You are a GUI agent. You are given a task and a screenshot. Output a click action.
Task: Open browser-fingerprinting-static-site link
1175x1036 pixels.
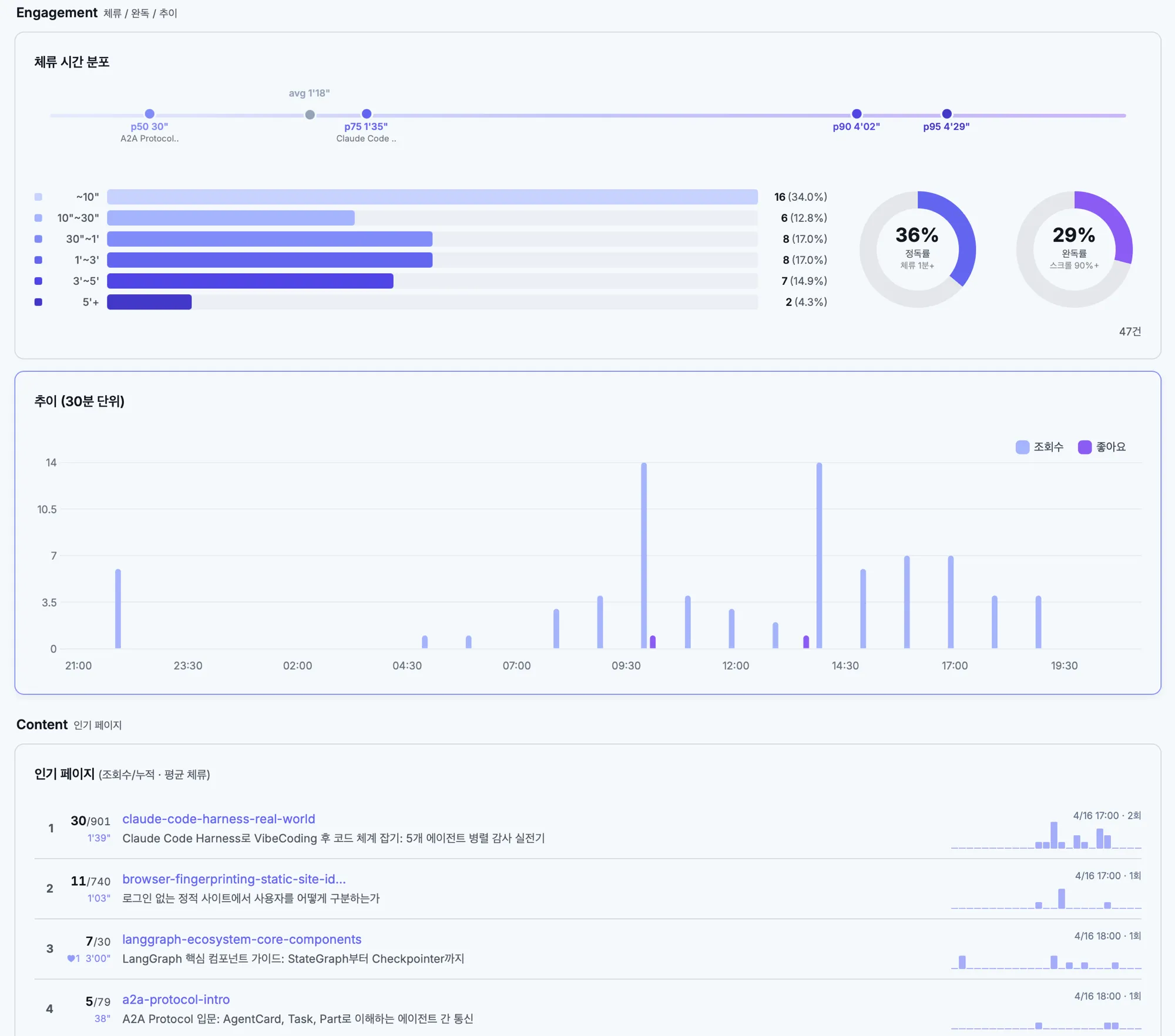tap(234, 879)
